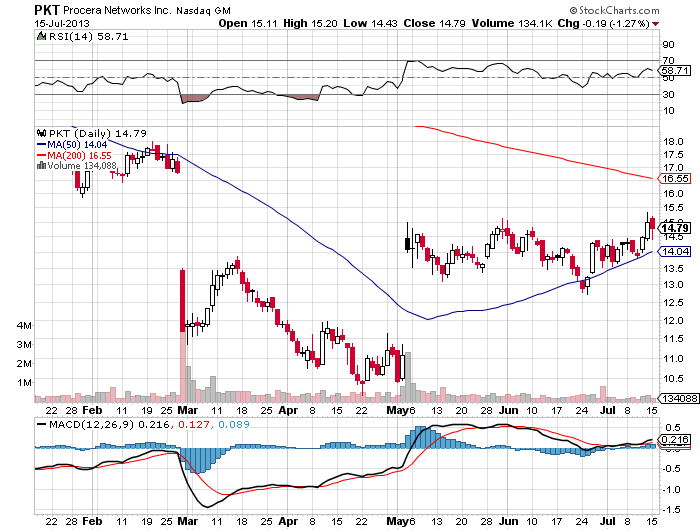Screen dimensions: 700x530
Task: Click the Volume 134,088 legend text
Action: [x=82, y=165]
